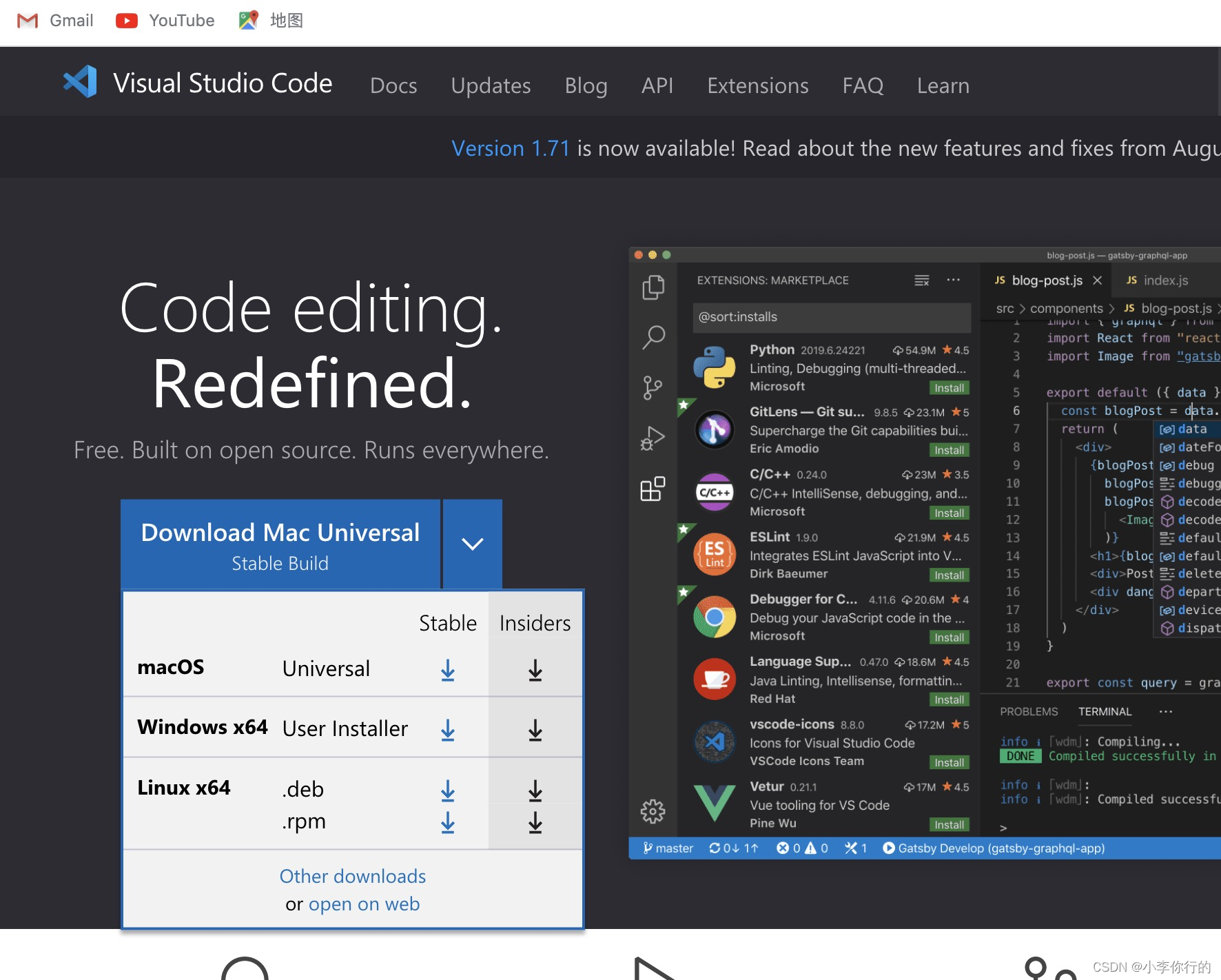Select the Search icon in VS Code sidebar
This screenshot has height=980, width=1221.
tap(653, 338)
